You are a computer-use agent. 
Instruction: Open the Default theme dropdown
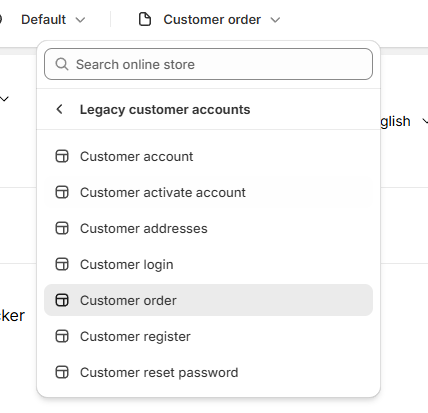point(53,20)
